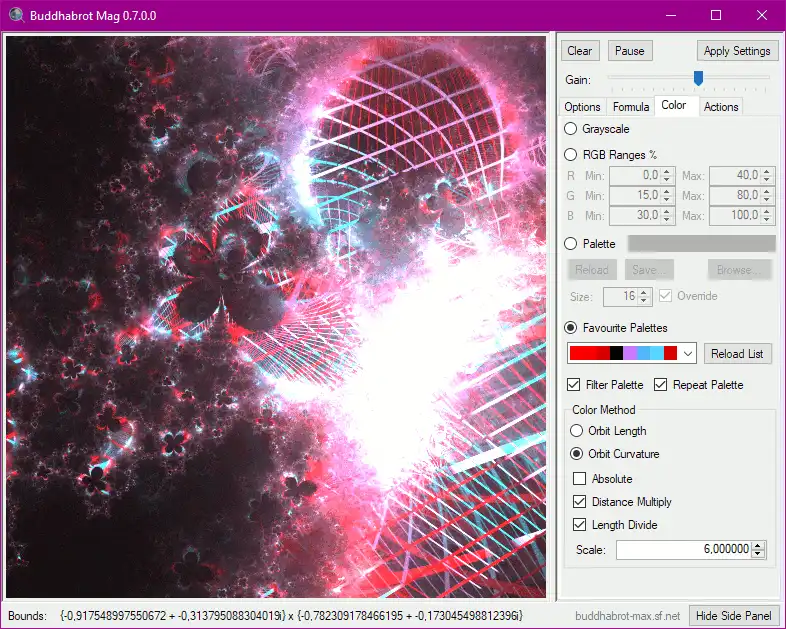
Task: Uncheck Distance Multiply option
Action: (580, 502)
